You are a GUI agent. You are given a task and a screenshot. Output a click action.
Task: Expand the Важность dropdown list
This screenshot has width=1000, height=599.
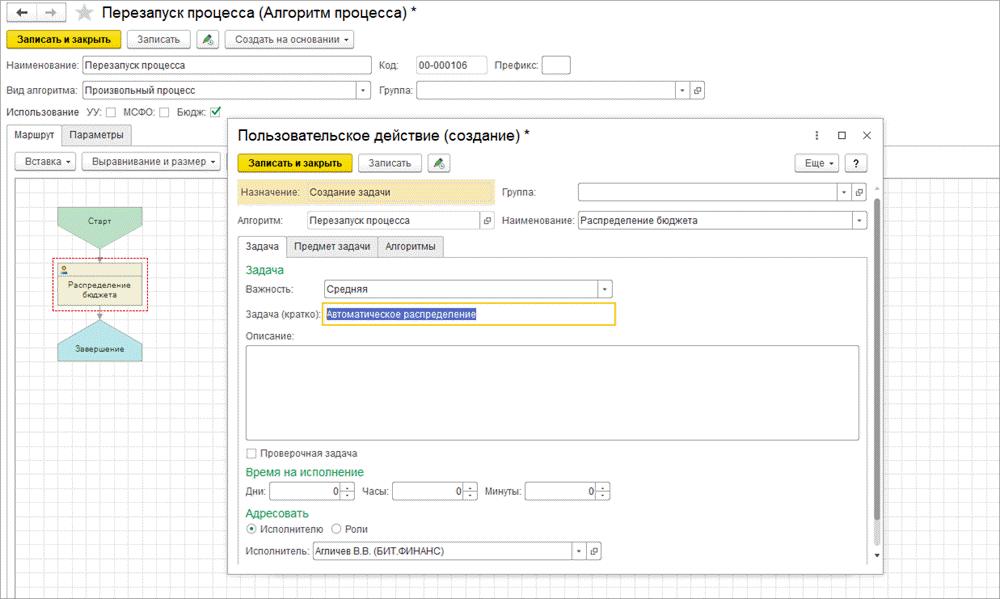604,289
